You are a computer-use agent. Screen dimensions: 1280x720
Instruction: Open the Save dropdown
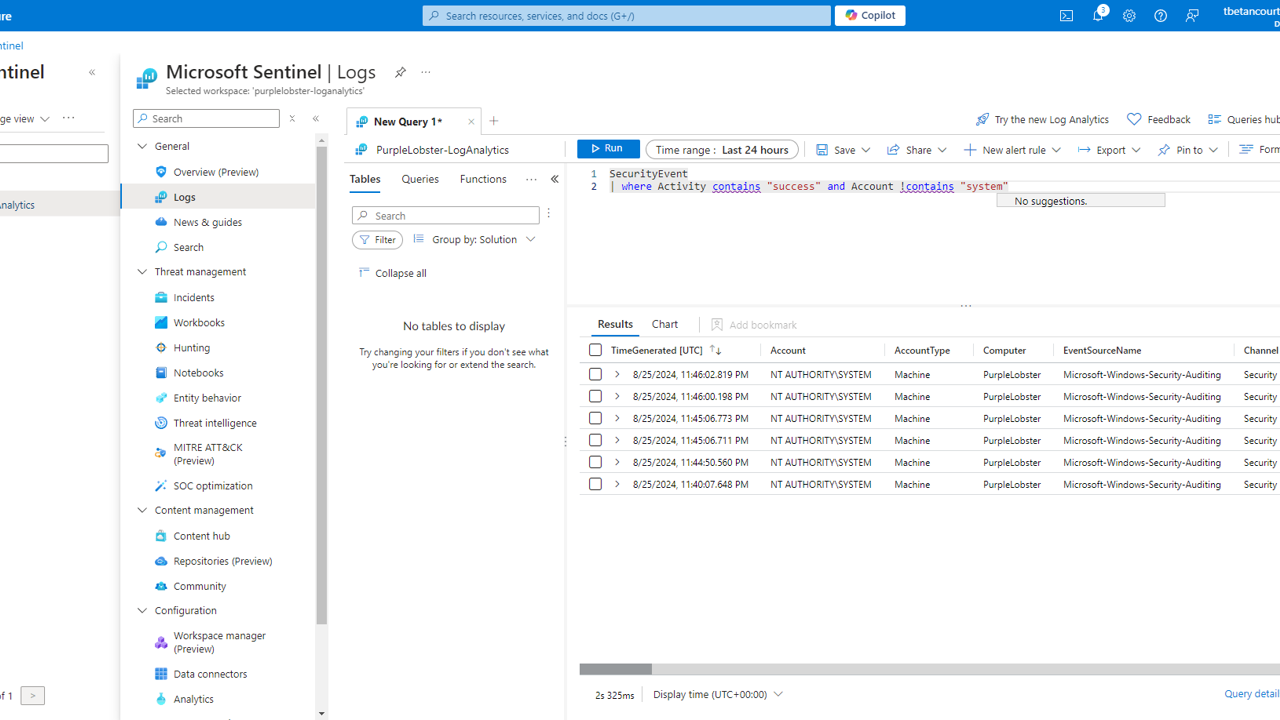tap(843, 150)
